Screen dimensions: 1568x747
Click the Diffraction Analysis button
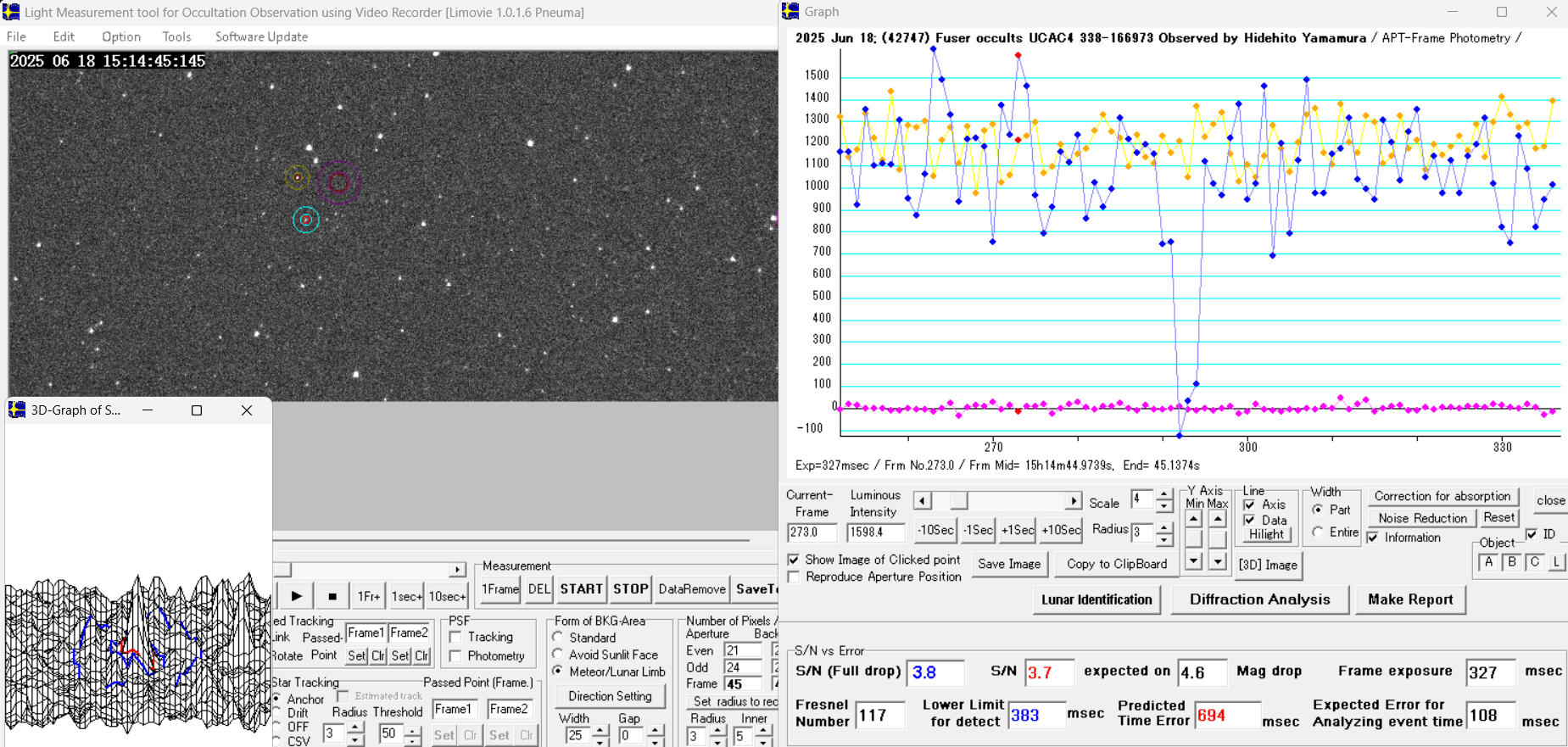point(1259,599)
